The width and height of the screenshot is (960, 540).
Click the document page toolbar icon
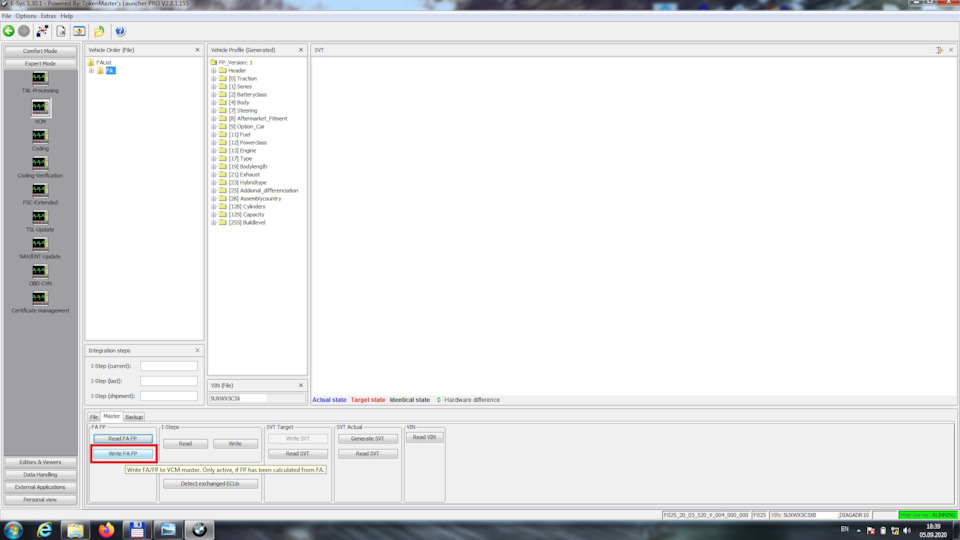(x=61, y=31)
